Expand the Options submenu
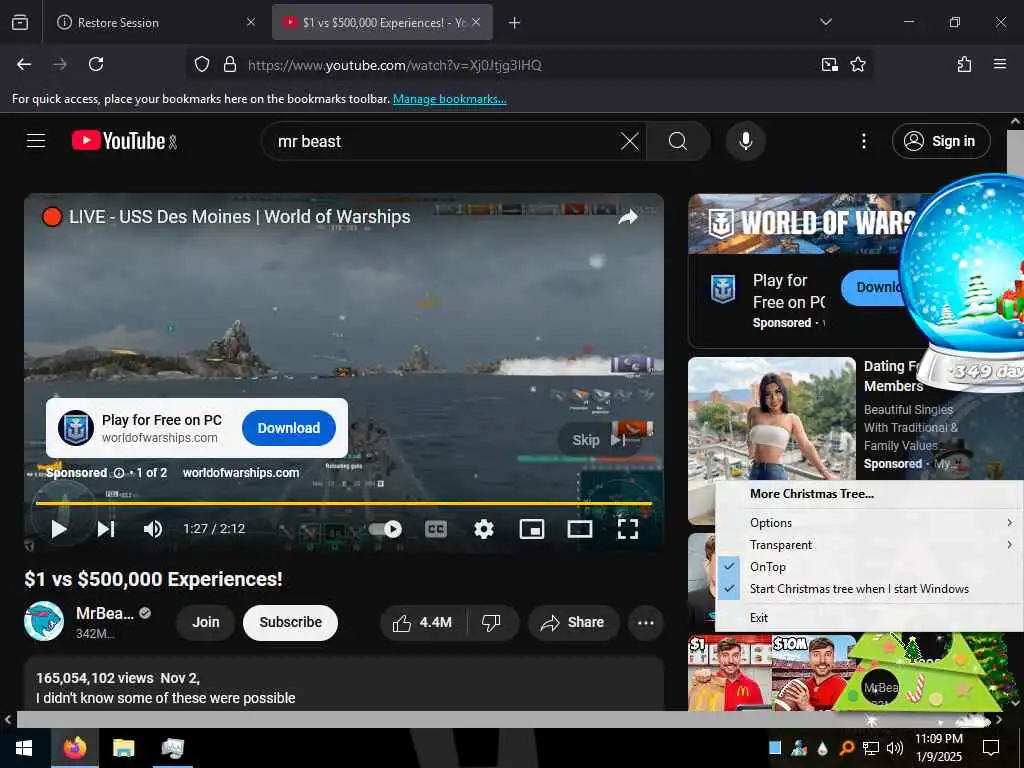 point(869,522)
